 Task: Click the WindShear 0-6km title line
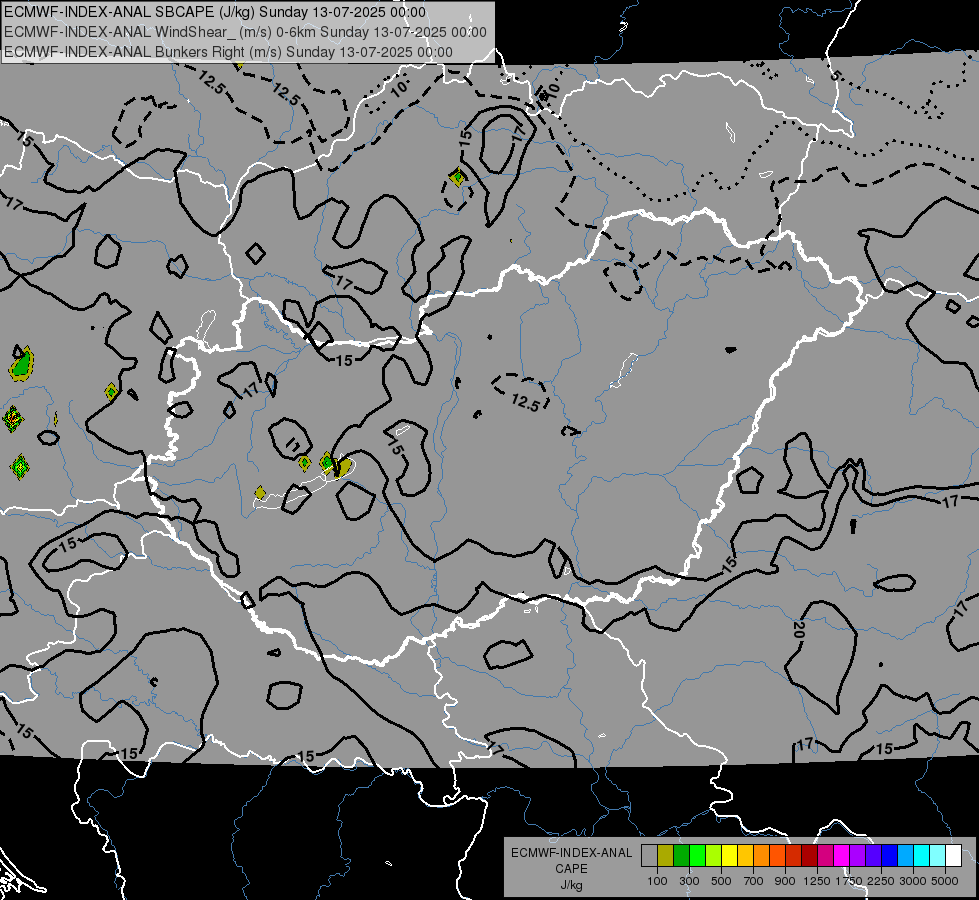click(245, 32)
